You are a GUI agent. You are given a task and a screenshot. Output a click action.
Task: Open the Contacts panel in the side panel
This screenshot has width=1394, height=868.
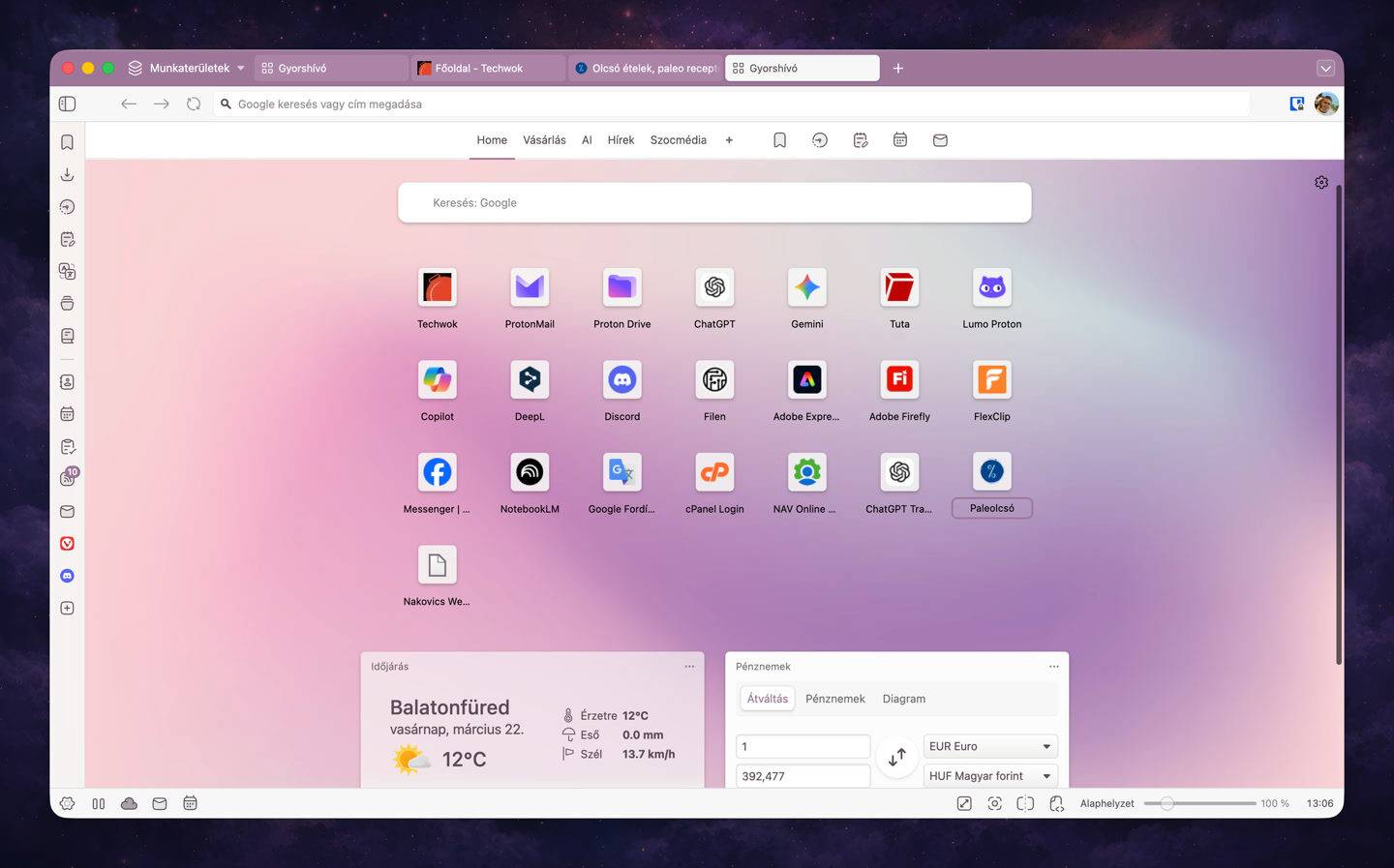pos(67,382)
